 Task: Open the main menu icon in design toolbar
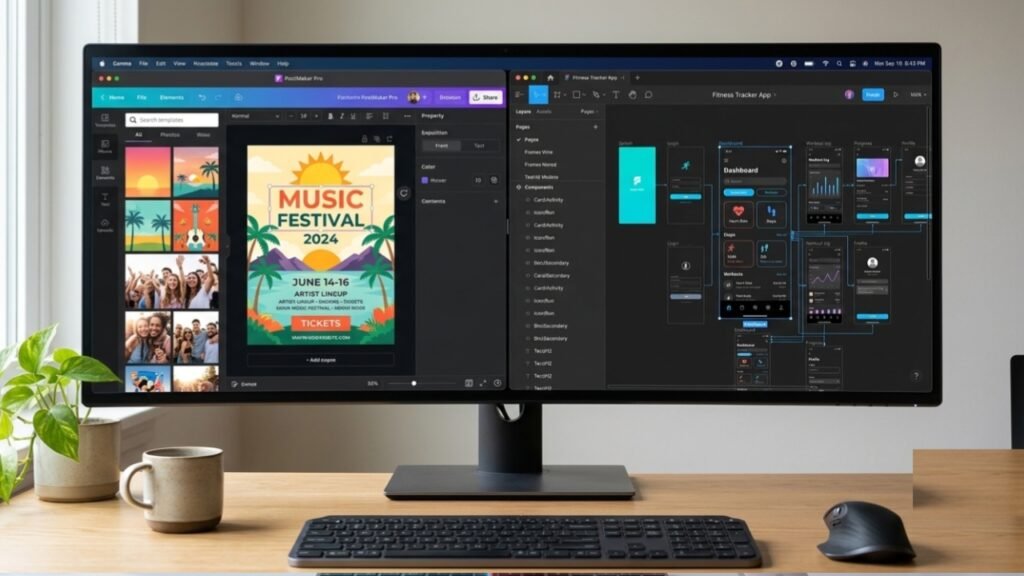pyautogui.click(x=519, y=95)
